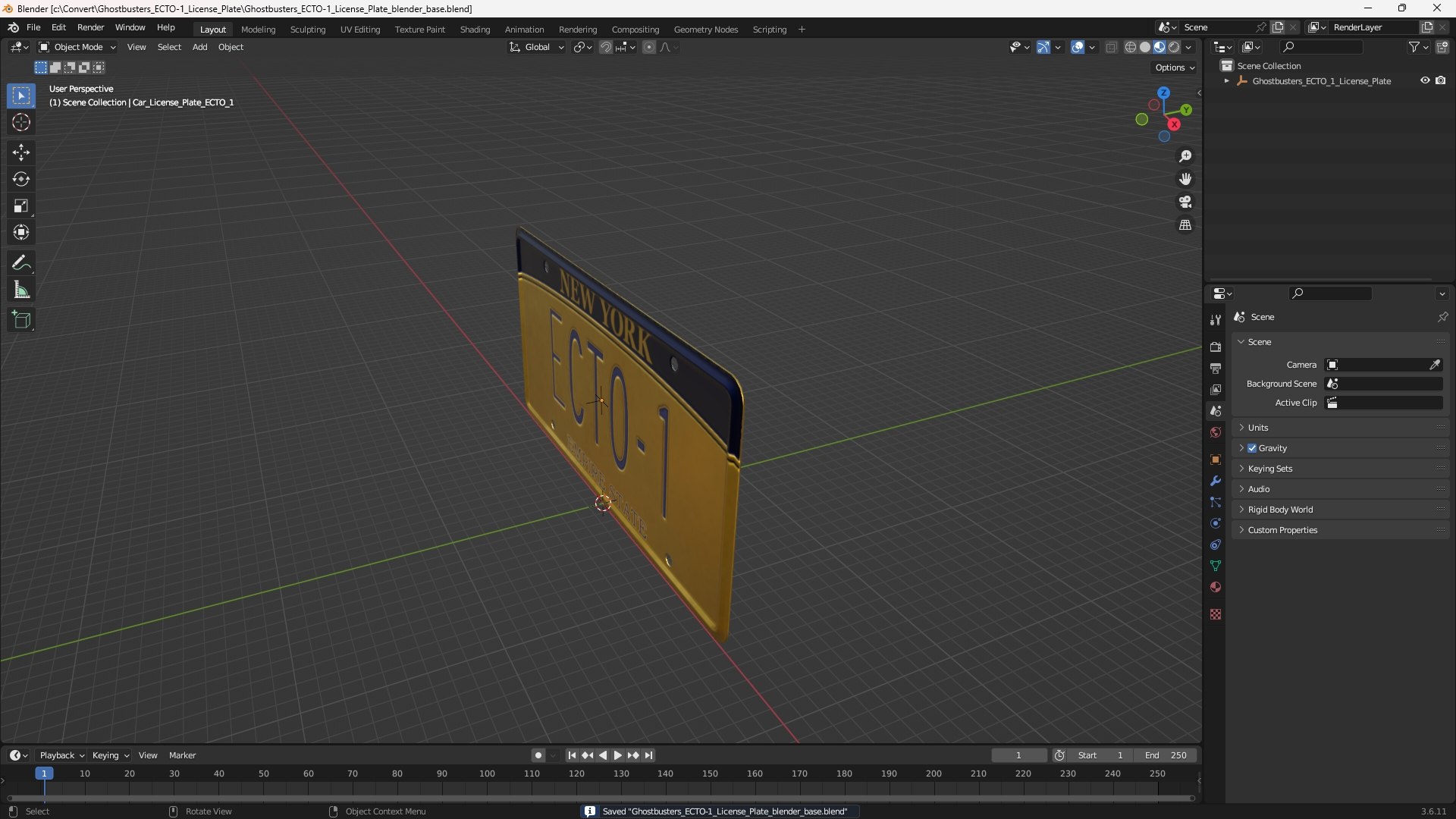The image size is (1456, 819).
Task: Click the zoom magnifier viewport icon
Action: [x=1185, y=156]
